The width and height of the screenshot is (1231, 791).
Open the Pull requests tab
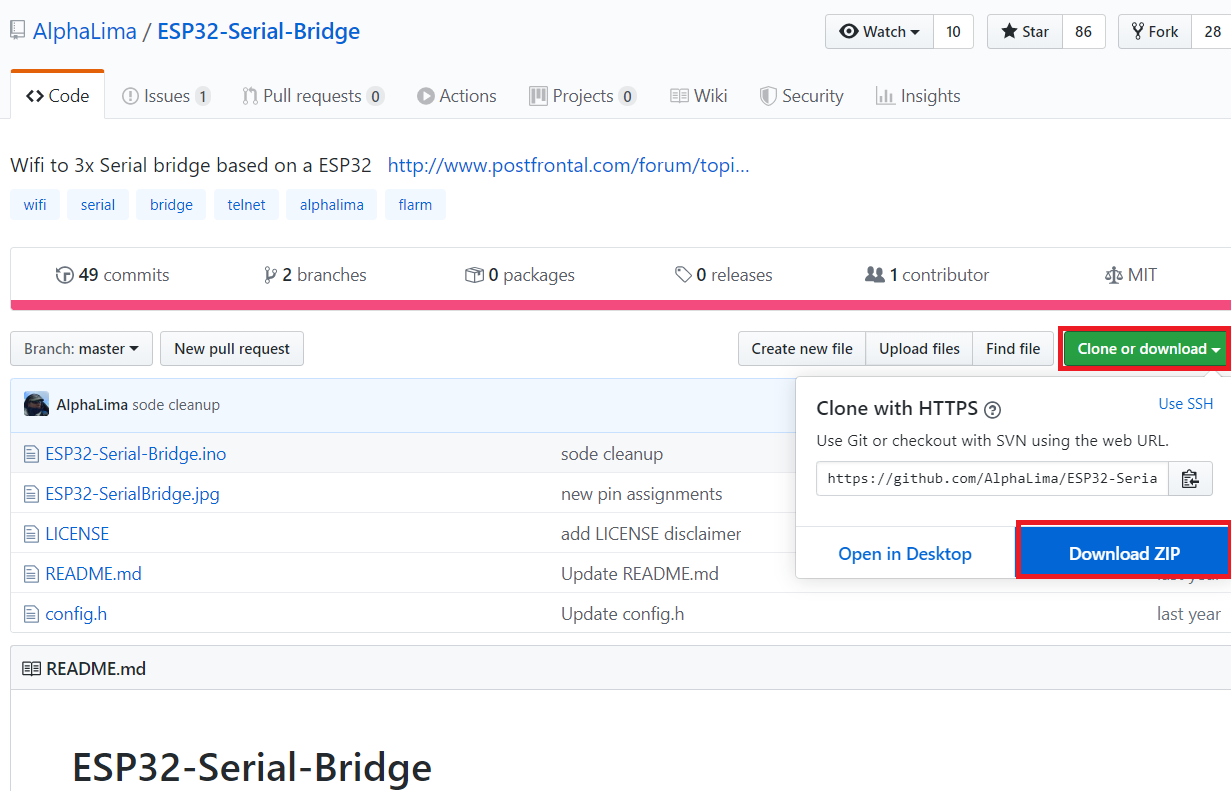click(x=312, y=96)
